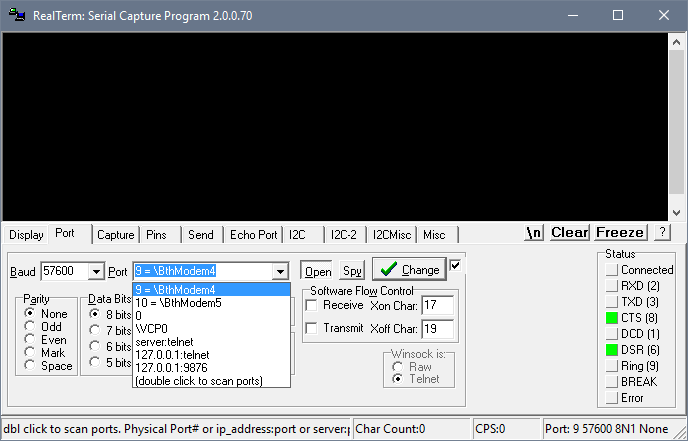
Task: Click the Connected status indicator box
Action: [612, 269]
